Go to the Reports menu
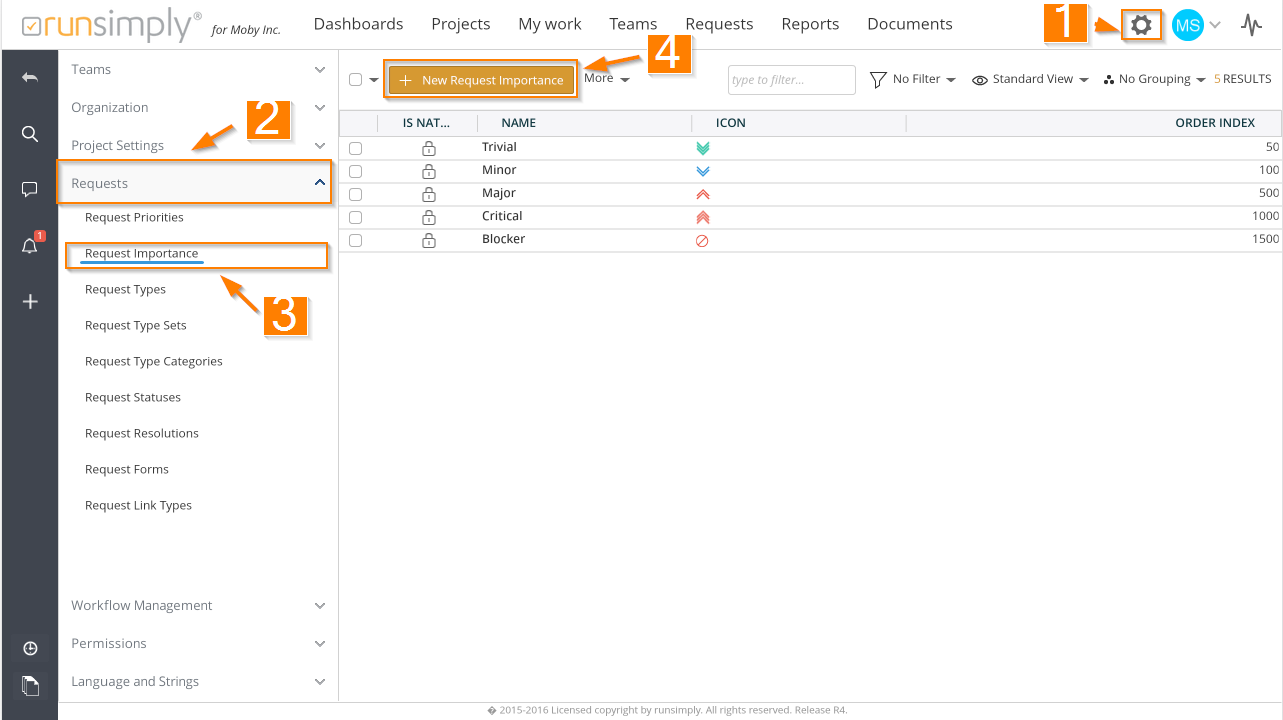Image resolution: width=1283 pixels, height=720 pixels. pos(810,24)
